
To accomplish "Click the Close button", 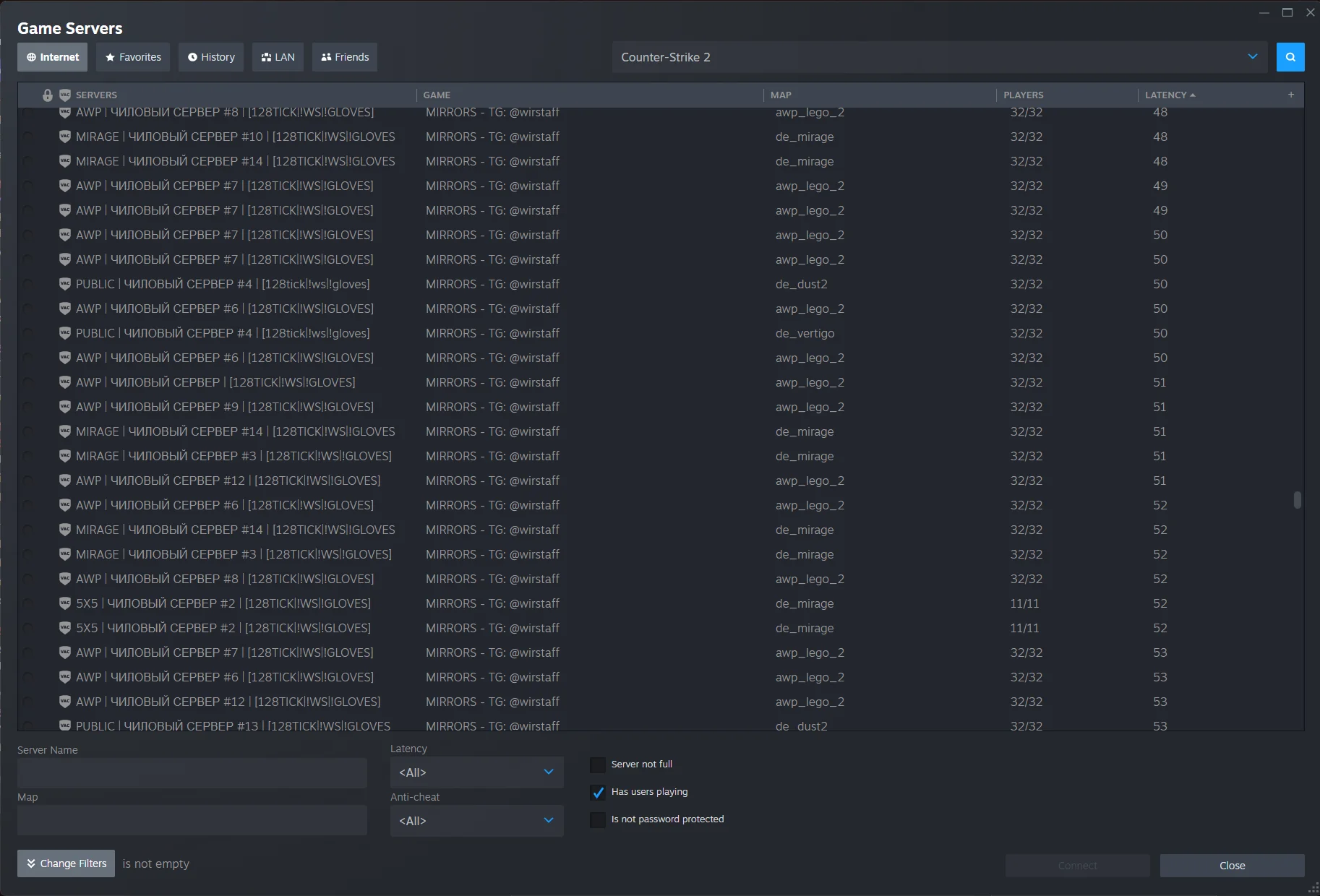I will [x=1233, y=866].
